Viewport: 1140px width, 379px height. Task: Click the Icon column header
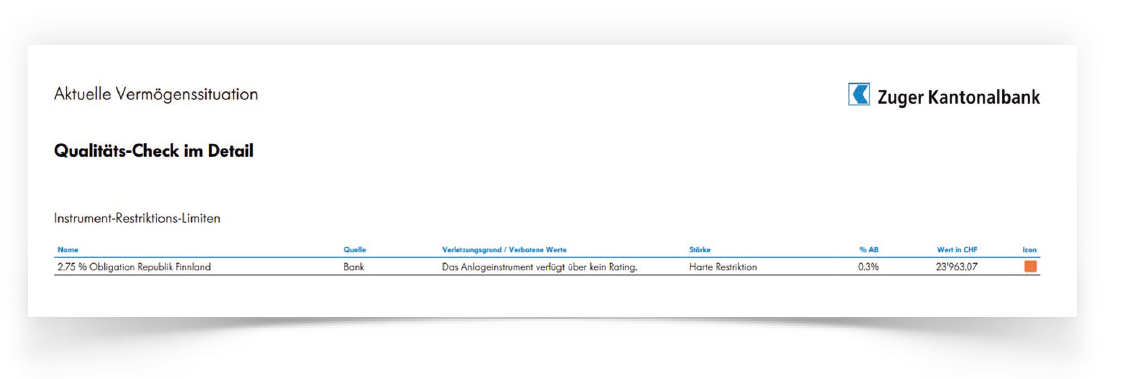coord(1029,250)
